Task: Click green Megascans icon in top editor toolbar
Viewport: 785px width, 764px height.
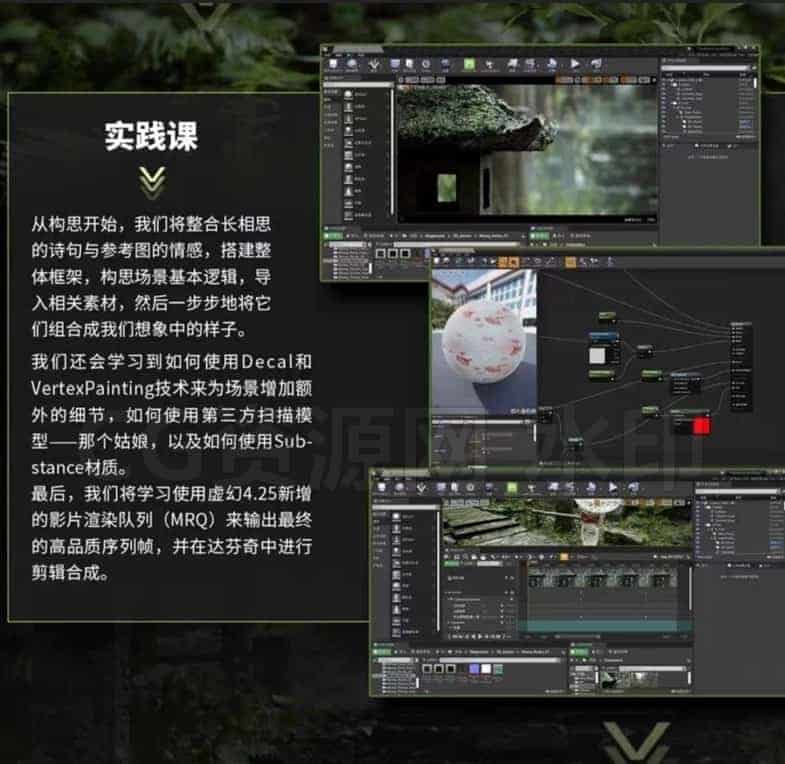Action: point(469,64)
